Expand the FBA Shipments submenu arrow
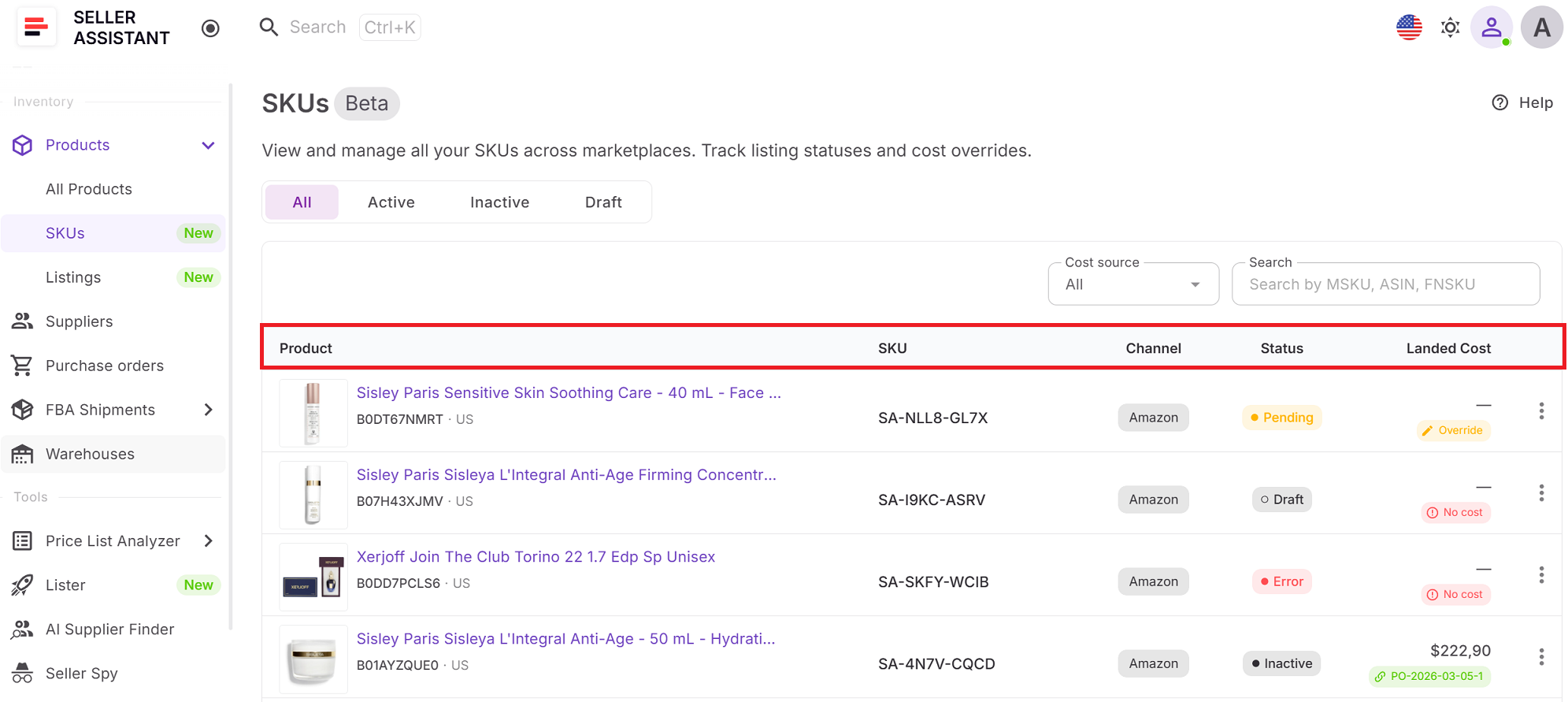 coord(209,410)
